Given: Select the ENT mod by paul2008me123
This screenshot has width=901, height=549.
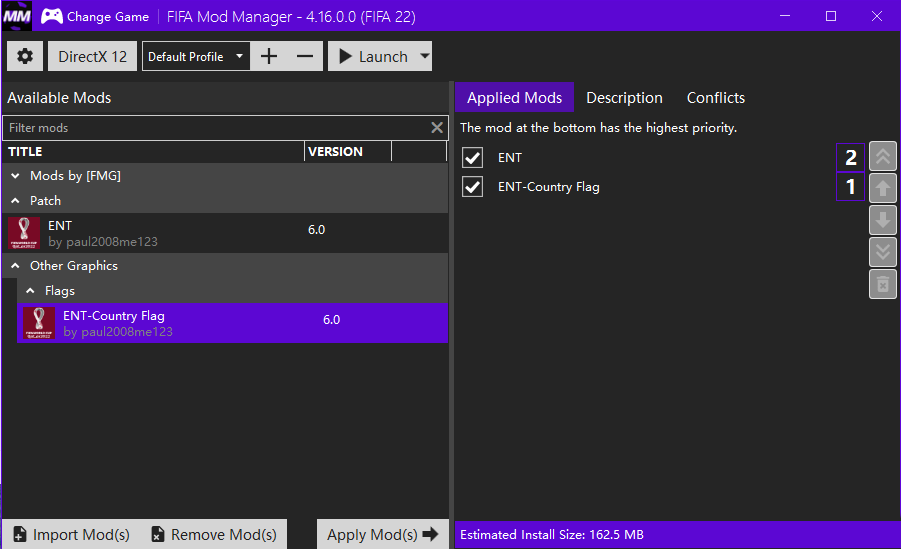Looking at the screenshot, I should click(225, 233).
